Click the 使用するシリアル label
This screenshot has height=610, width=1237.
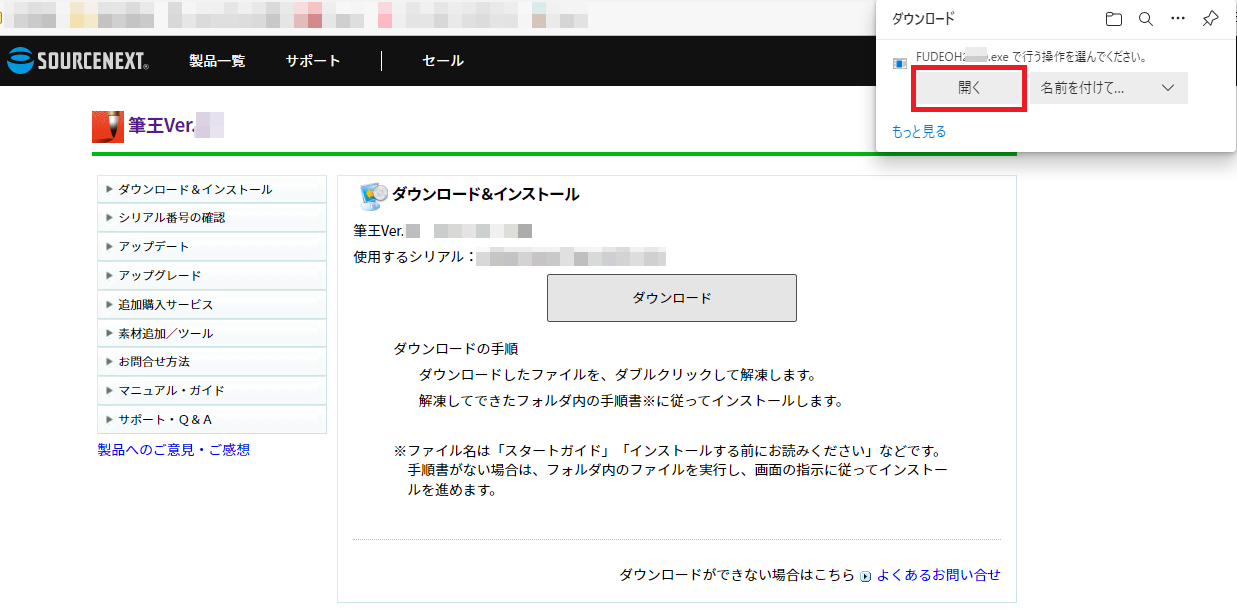click(x=414, y=257)
